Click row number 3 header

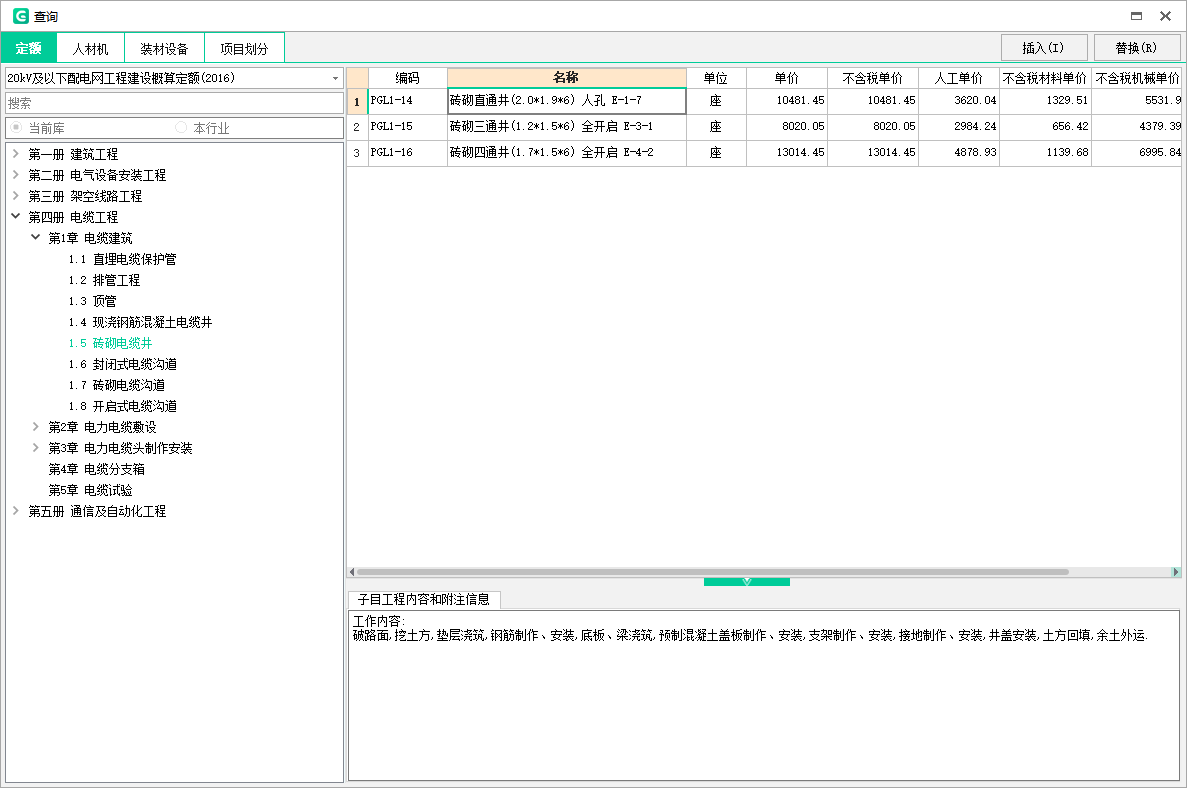(x=357, y=152)
